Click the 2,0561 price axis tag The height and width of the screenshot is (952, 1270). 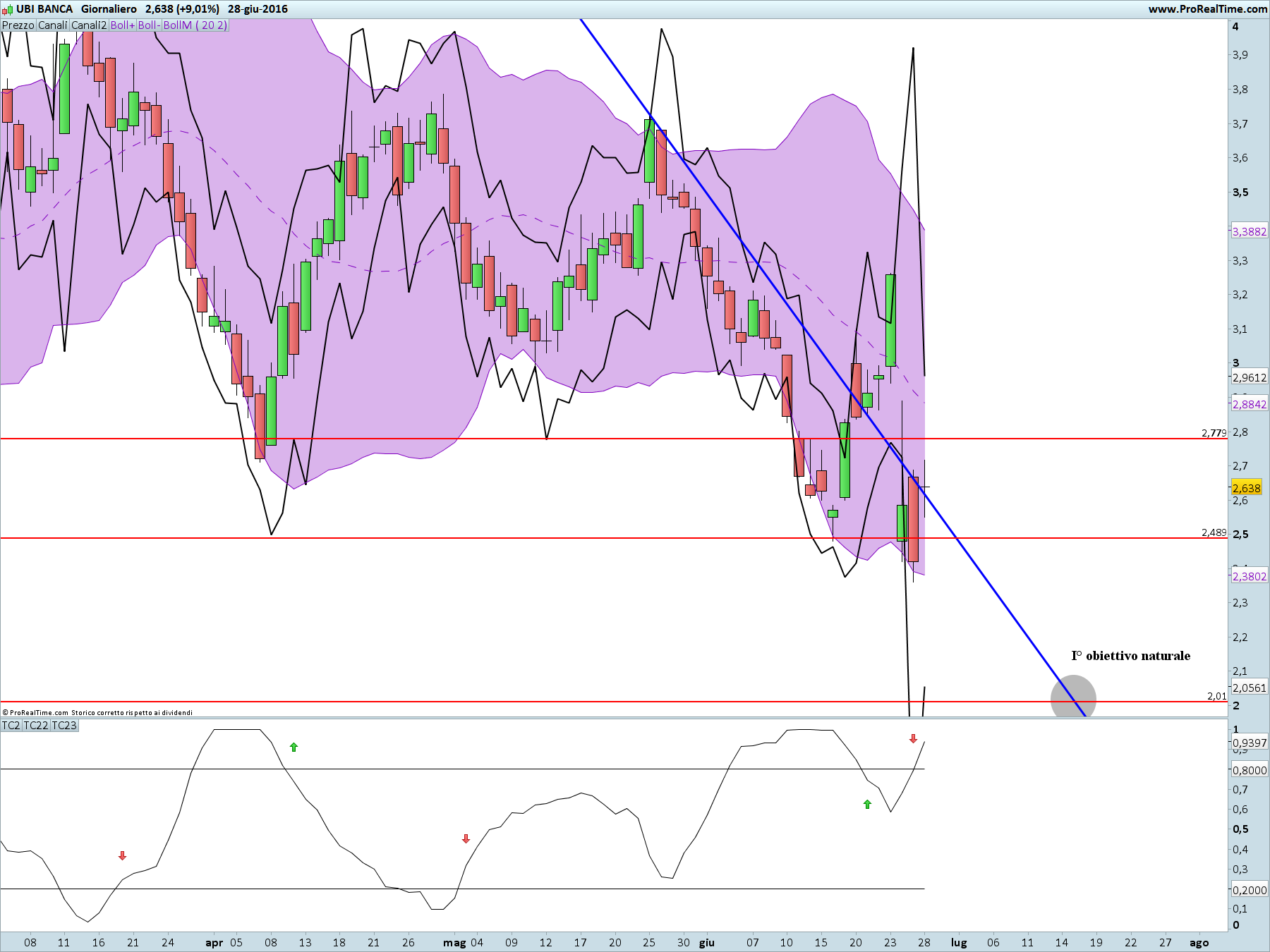click(1250, 688)
